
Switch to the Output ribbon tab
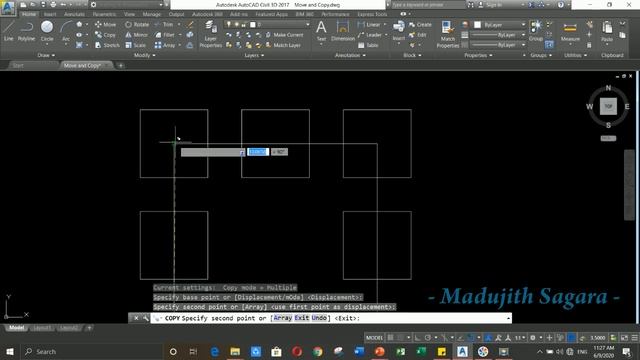176,14
